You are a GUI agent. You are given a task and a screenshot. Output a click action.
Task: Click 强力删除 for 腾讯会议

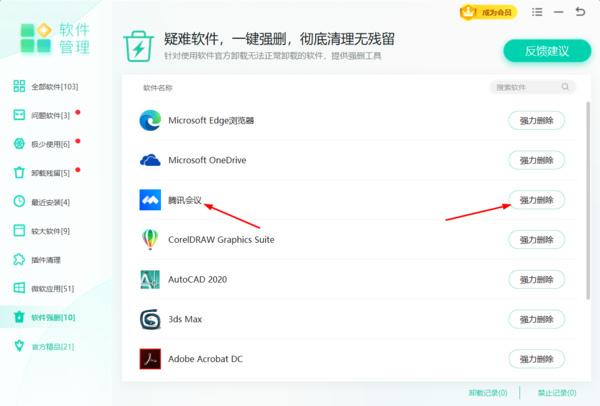pyautogui.click(x=536, y=200)
